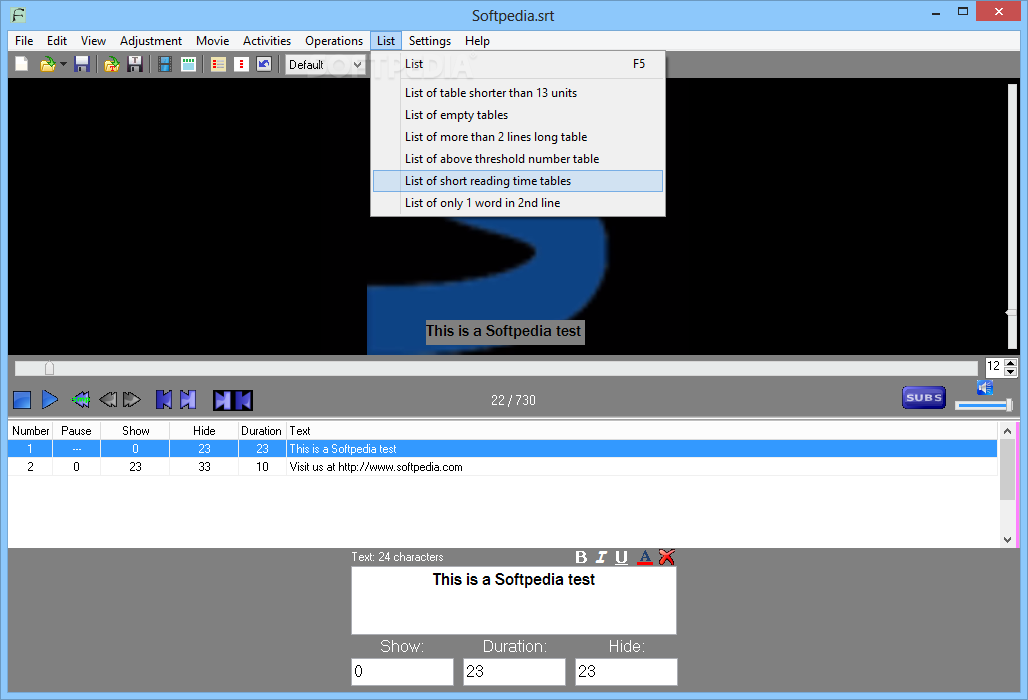Step backward with the gray rewind arrows

108,399
